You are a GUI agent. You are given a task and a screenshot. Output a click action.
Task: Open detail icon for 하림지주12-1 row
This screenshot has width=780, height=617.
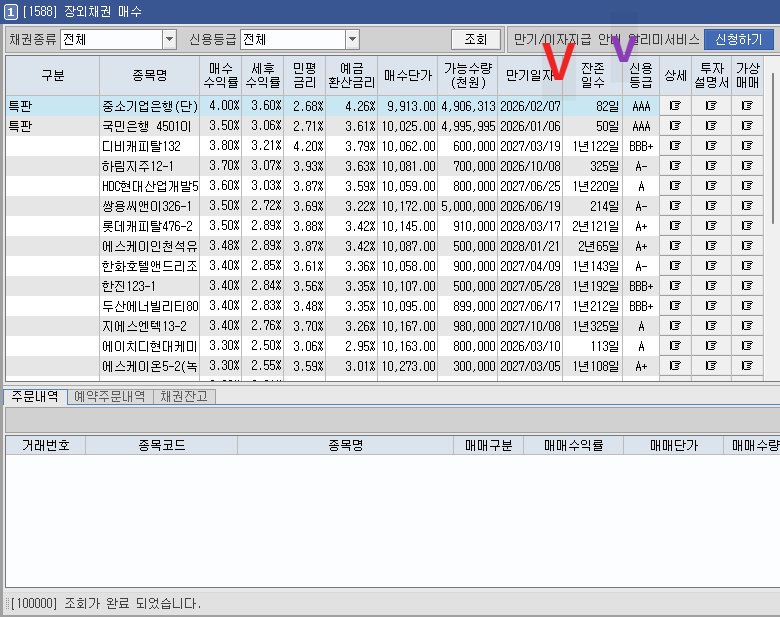point(675,166)
